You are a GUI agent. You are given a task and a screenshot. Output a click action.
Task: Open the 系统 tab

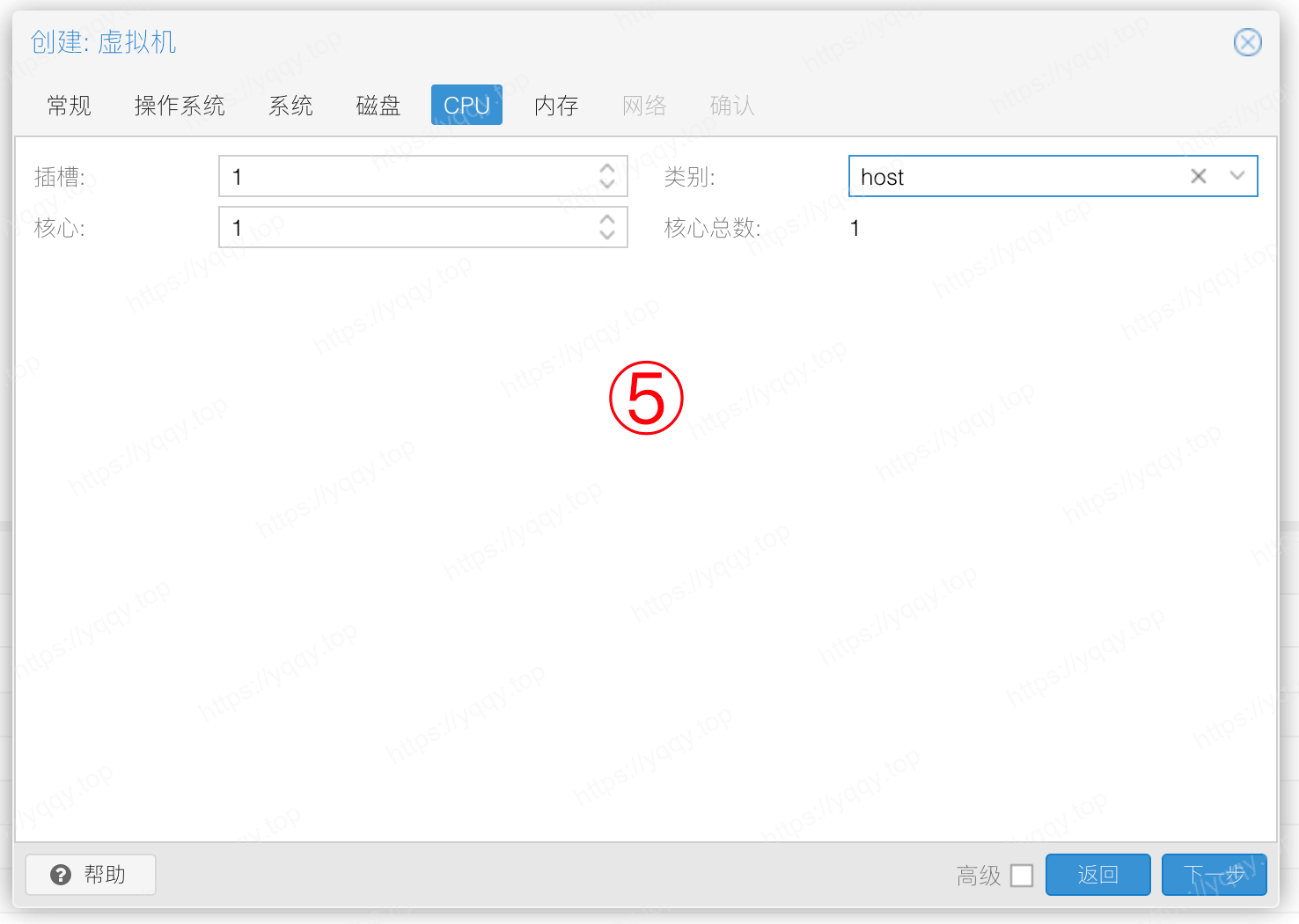[290, 106]
